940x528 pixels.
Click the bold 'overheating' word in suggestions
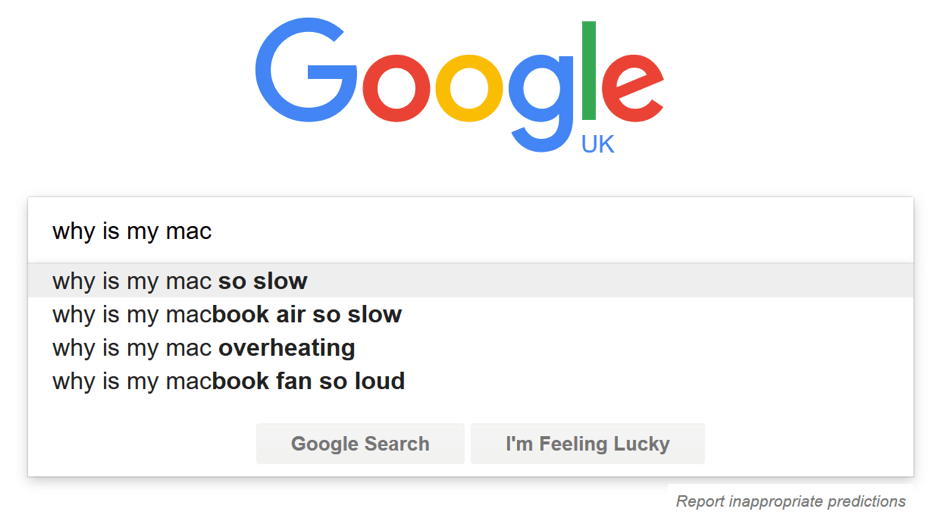point(287,348)
